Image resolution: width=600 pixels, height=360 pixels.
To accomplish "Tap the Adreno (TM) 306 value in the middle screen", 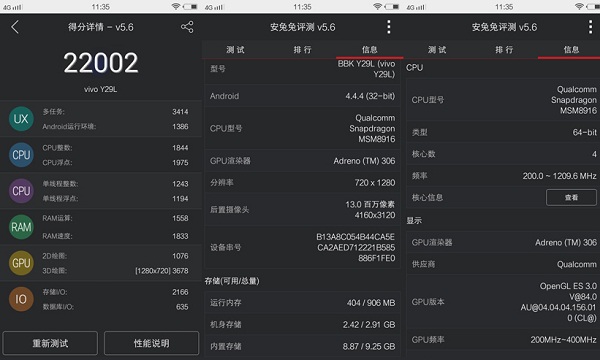I will pos(364,161).
